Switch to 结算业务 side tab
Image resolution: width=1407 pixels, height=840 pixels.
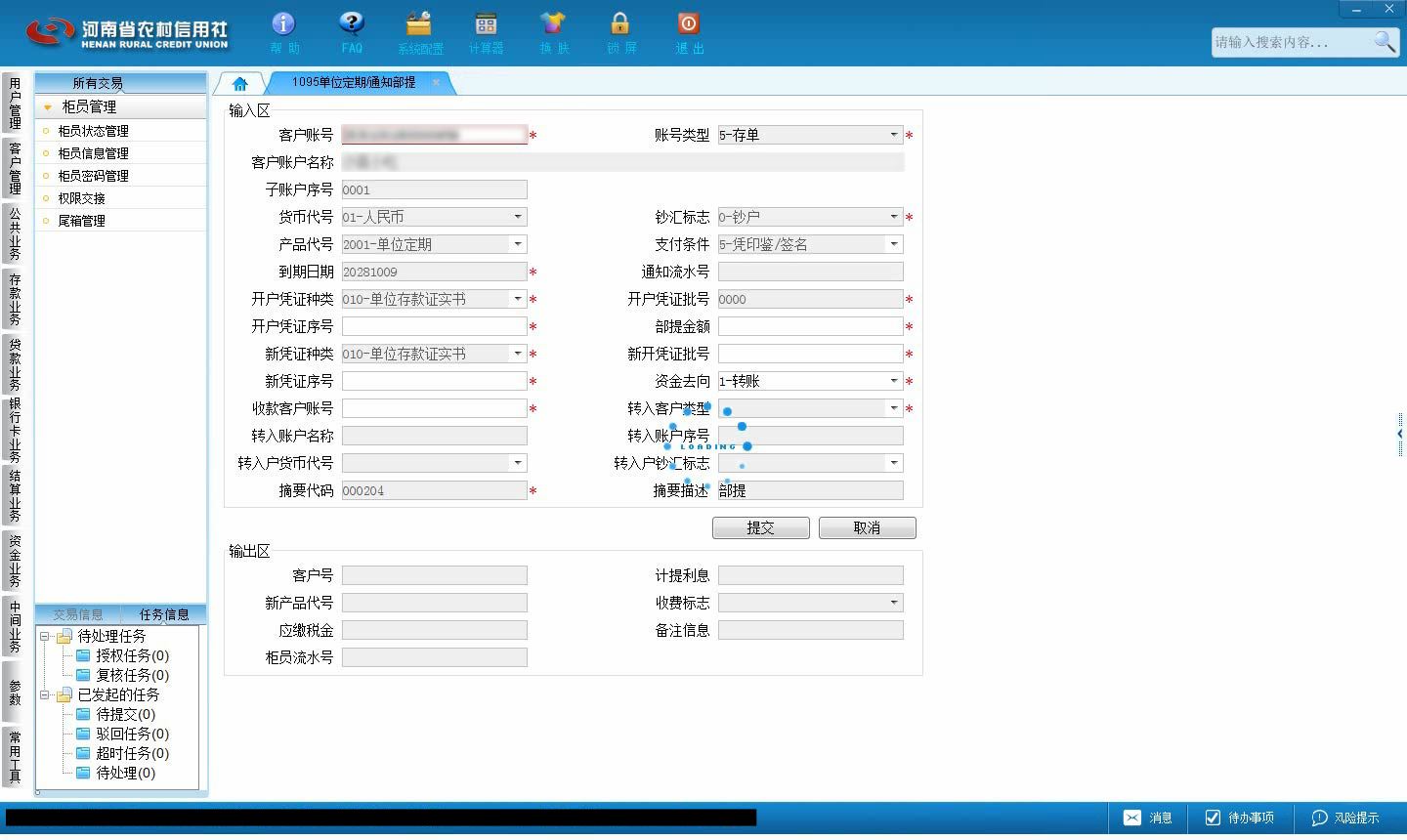click(15, 495)
